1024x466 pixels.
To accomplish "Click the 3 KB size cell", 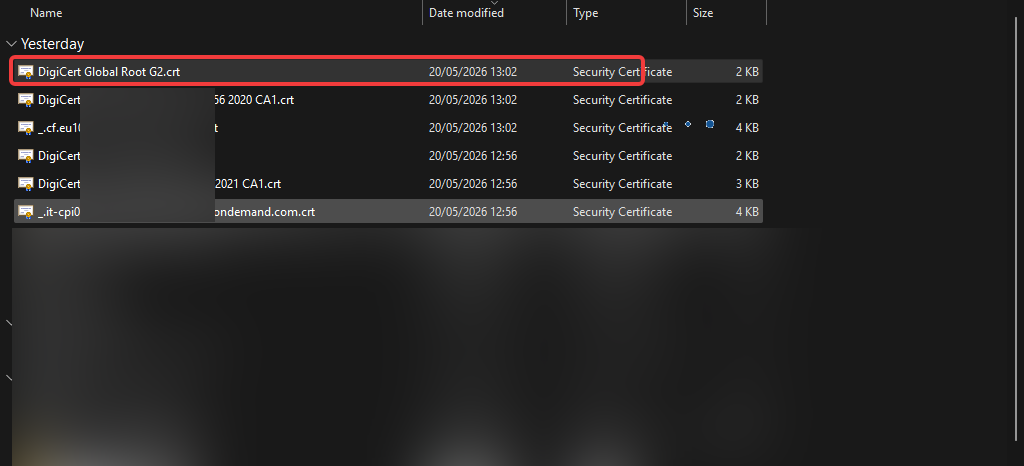I will pyautogui.click(x=747, y=184).
